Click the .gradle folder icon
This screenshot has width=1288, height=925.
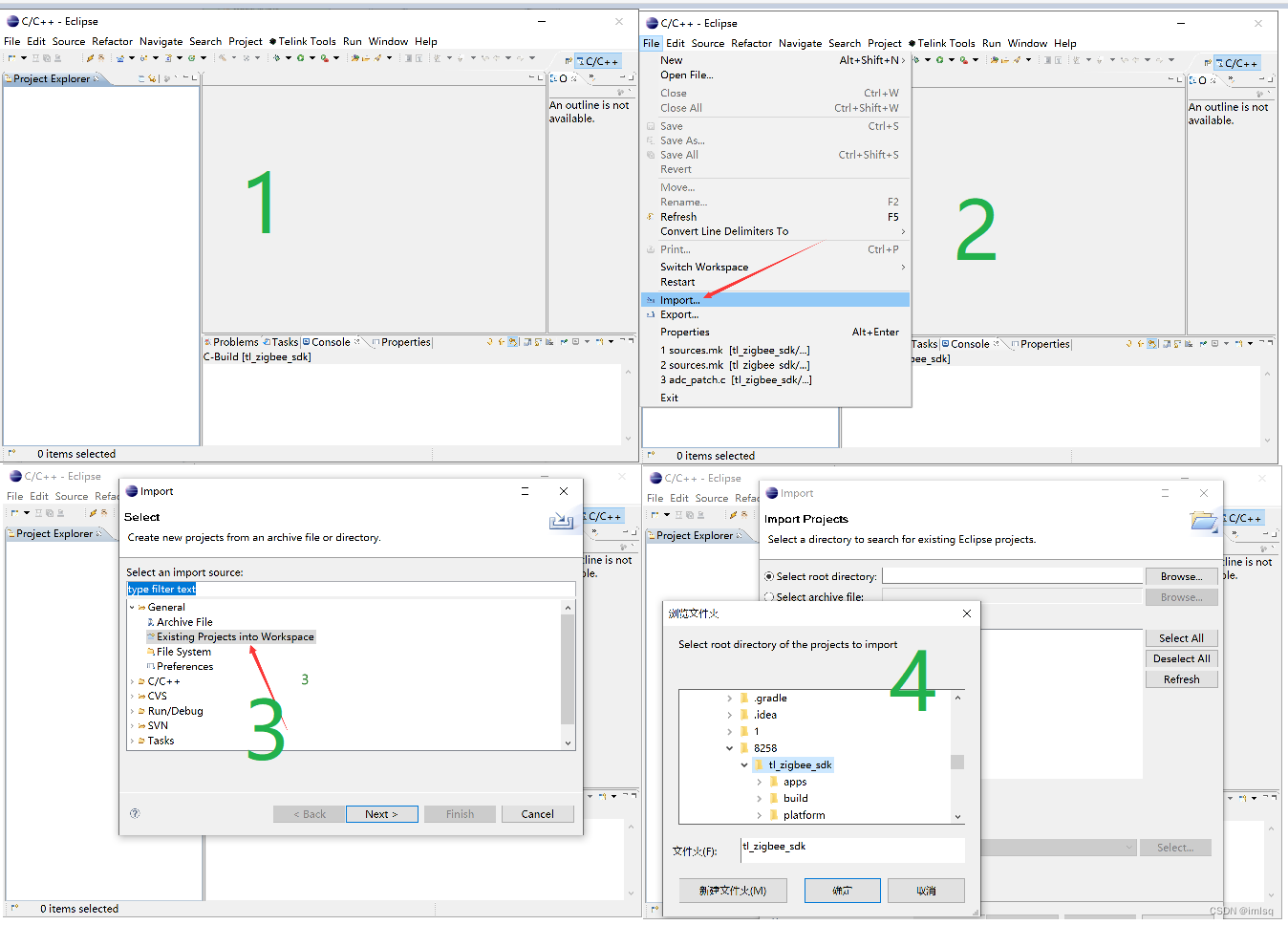(x=744, y=698)
